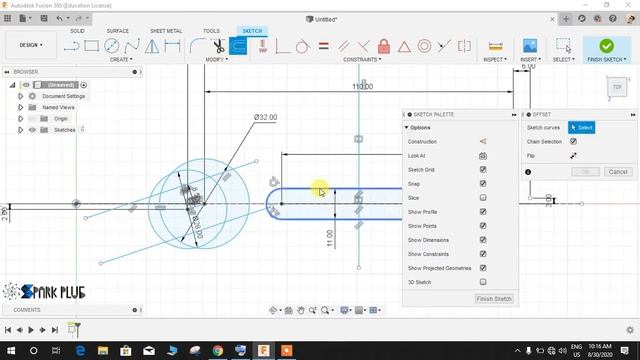Select the Rectangle sketch tool

click(x=91, y=46)
